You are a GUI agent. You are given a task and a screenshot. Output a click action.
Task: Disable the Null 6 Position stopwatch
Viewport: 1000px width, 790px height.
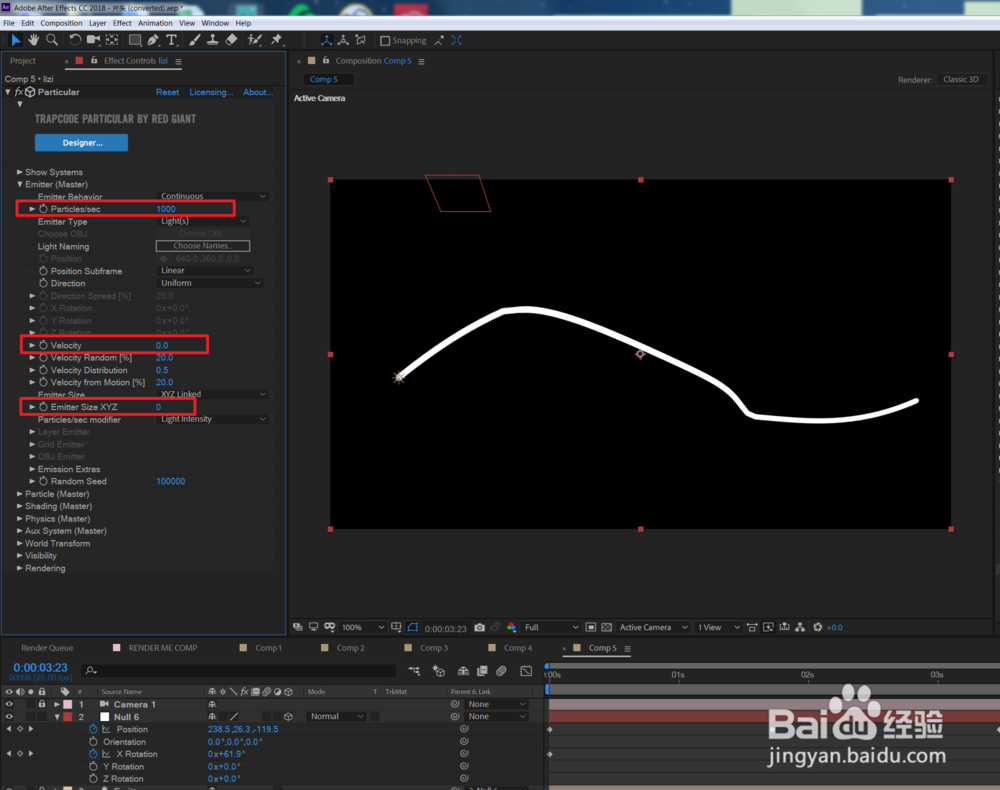93,729
